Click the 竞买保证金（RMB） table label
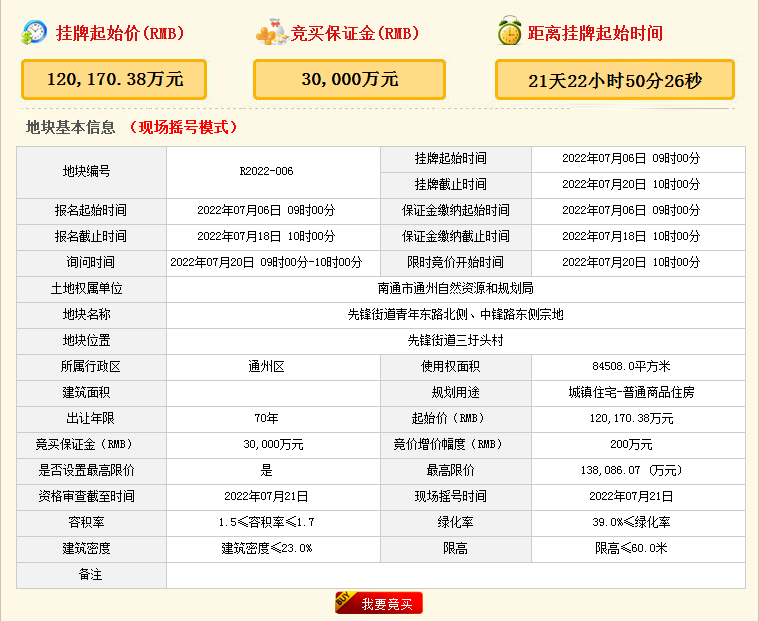Screen dimensions: 759x621 [84, 444]
